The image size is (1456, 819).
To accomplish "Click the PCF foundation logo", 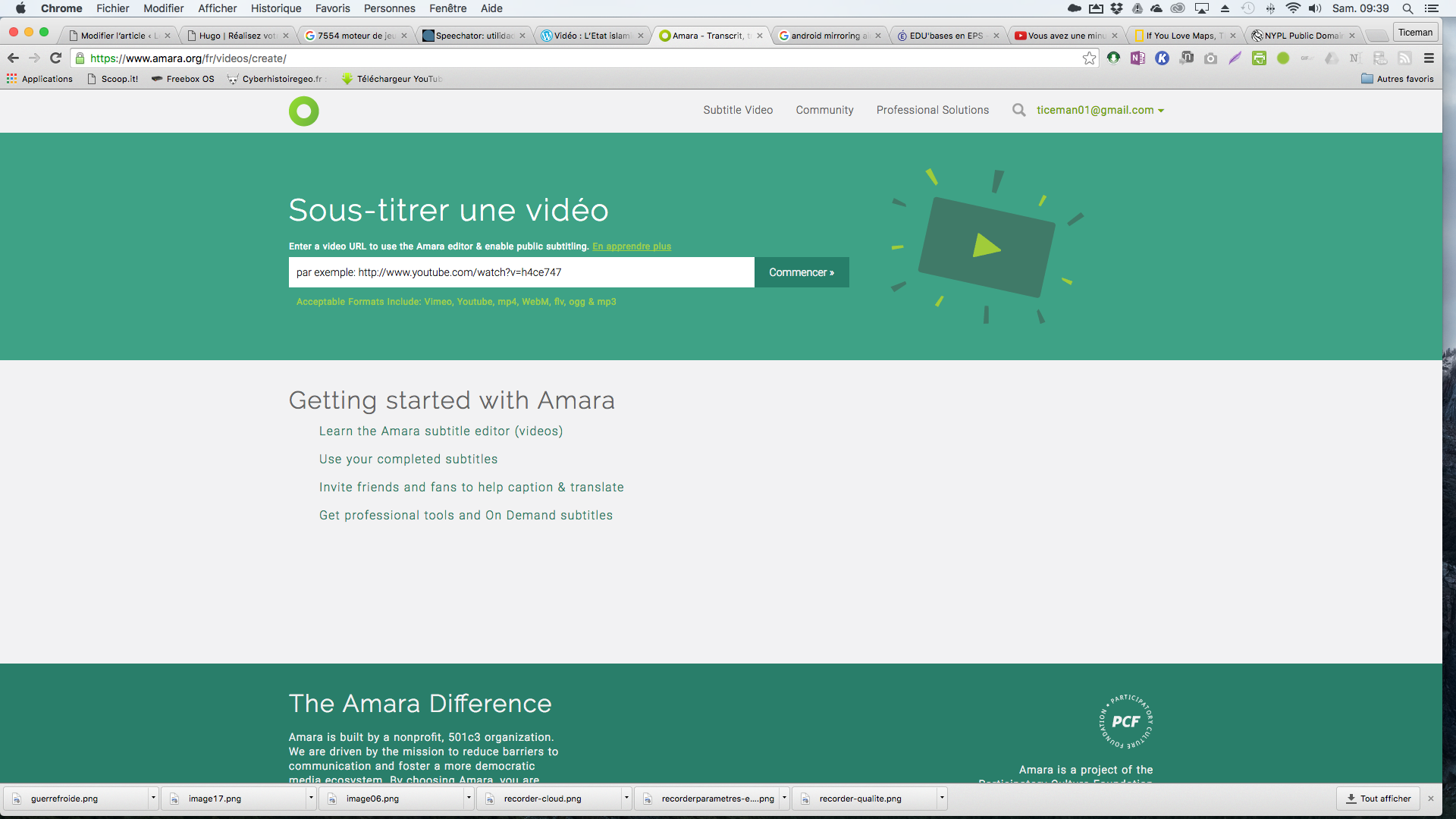I will 1126,721.
